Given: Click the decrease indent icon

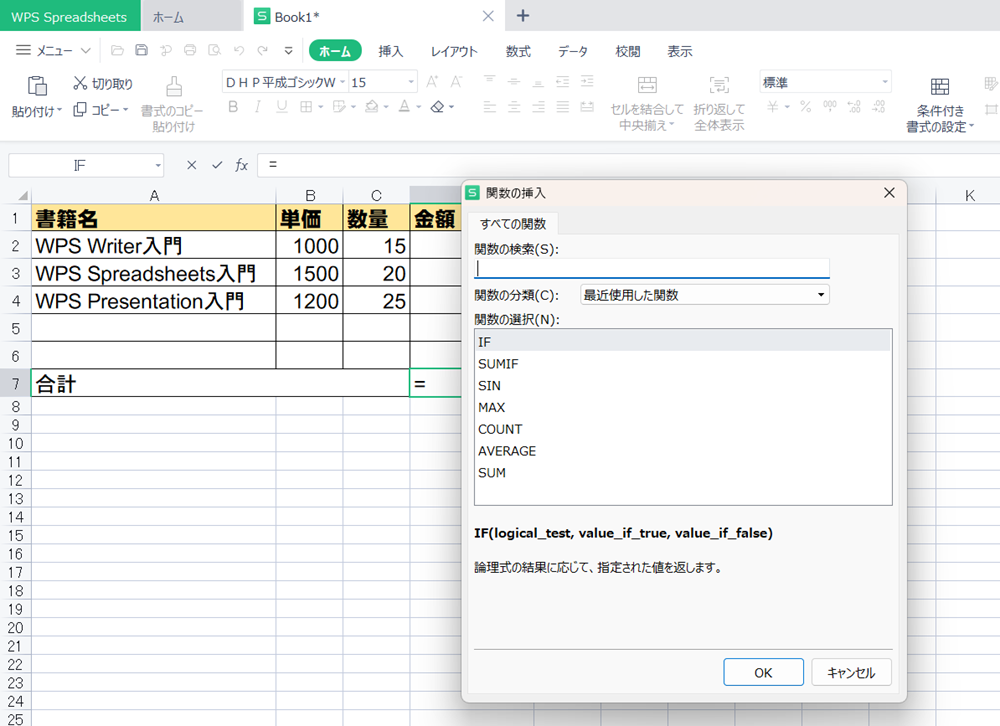Looking at the screenshot, I should 562,81.
